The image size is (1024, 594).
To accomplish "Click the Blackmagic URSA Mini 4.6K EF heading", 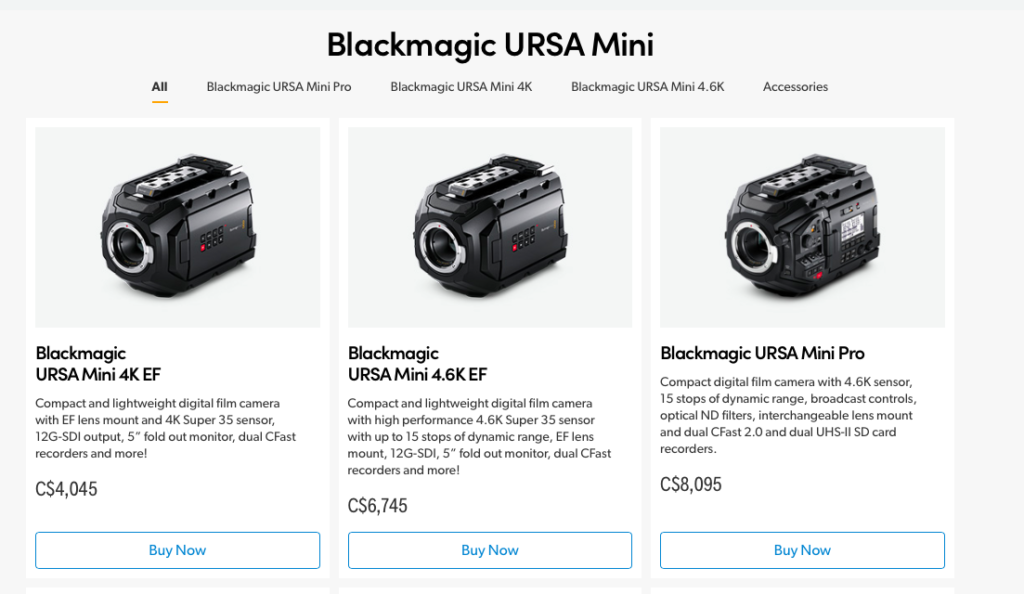I will (x=417, y=364).
